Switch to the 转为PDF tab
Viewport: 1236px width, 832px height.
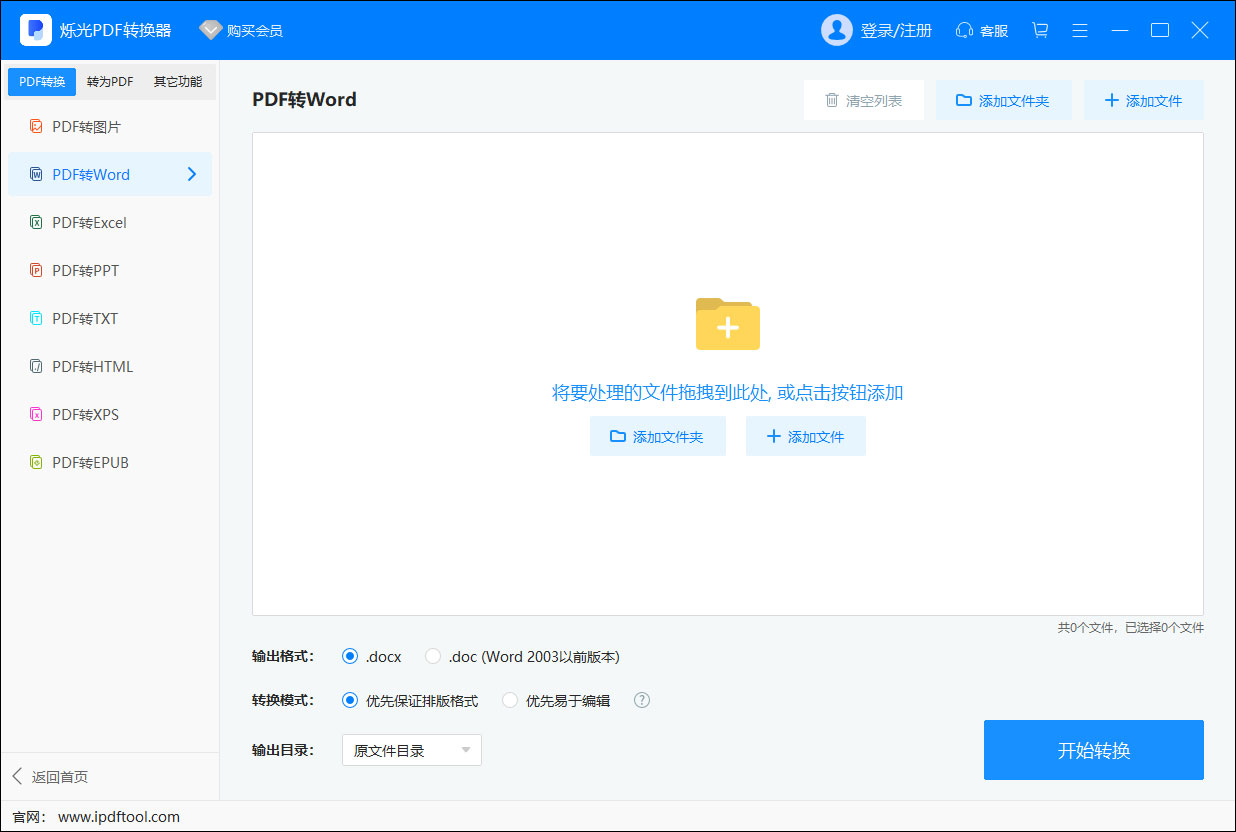pyautogui.click(x=110, y=82)
